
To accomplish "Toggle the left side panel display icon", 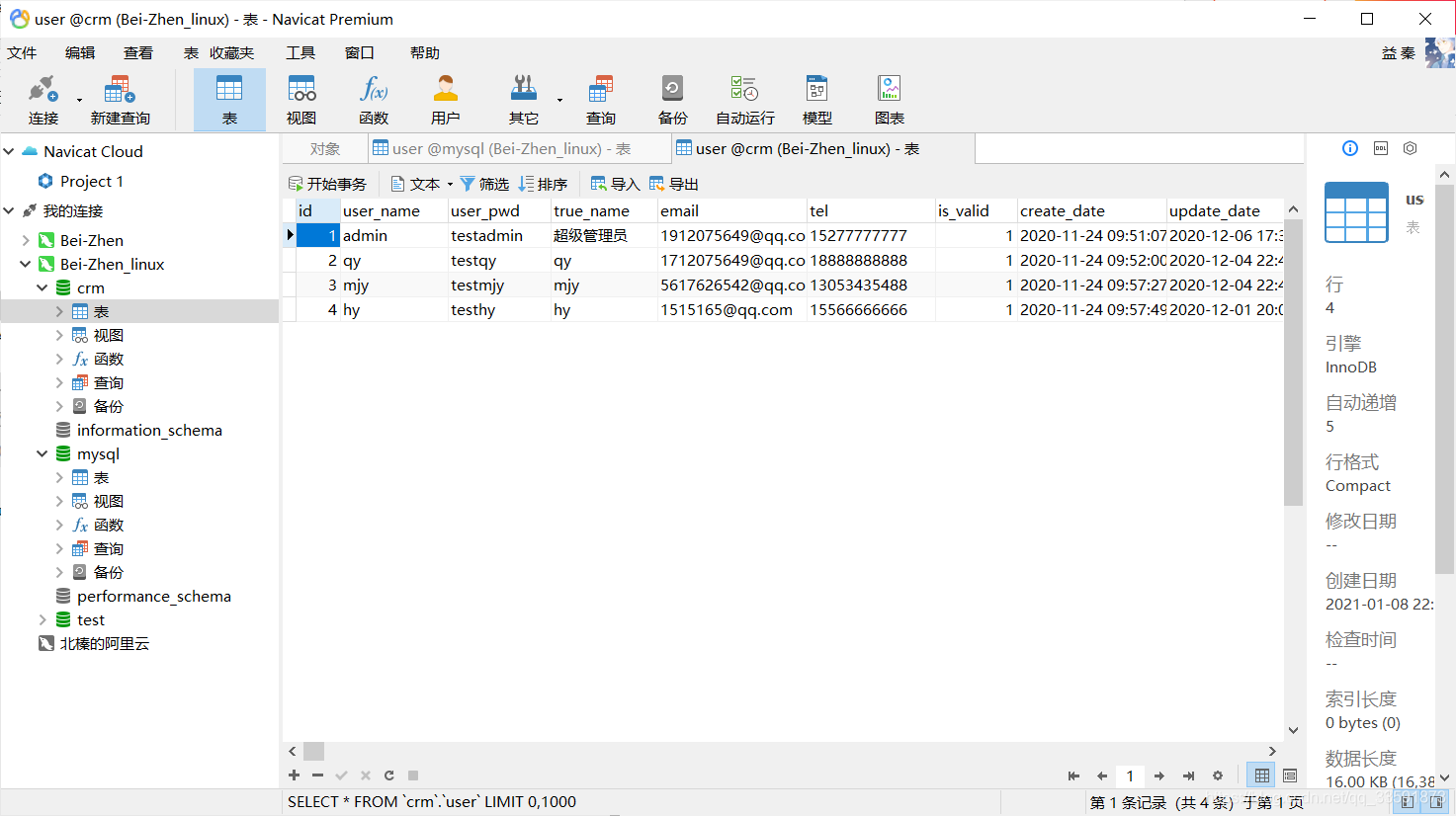I will (x=1407, y=802).
